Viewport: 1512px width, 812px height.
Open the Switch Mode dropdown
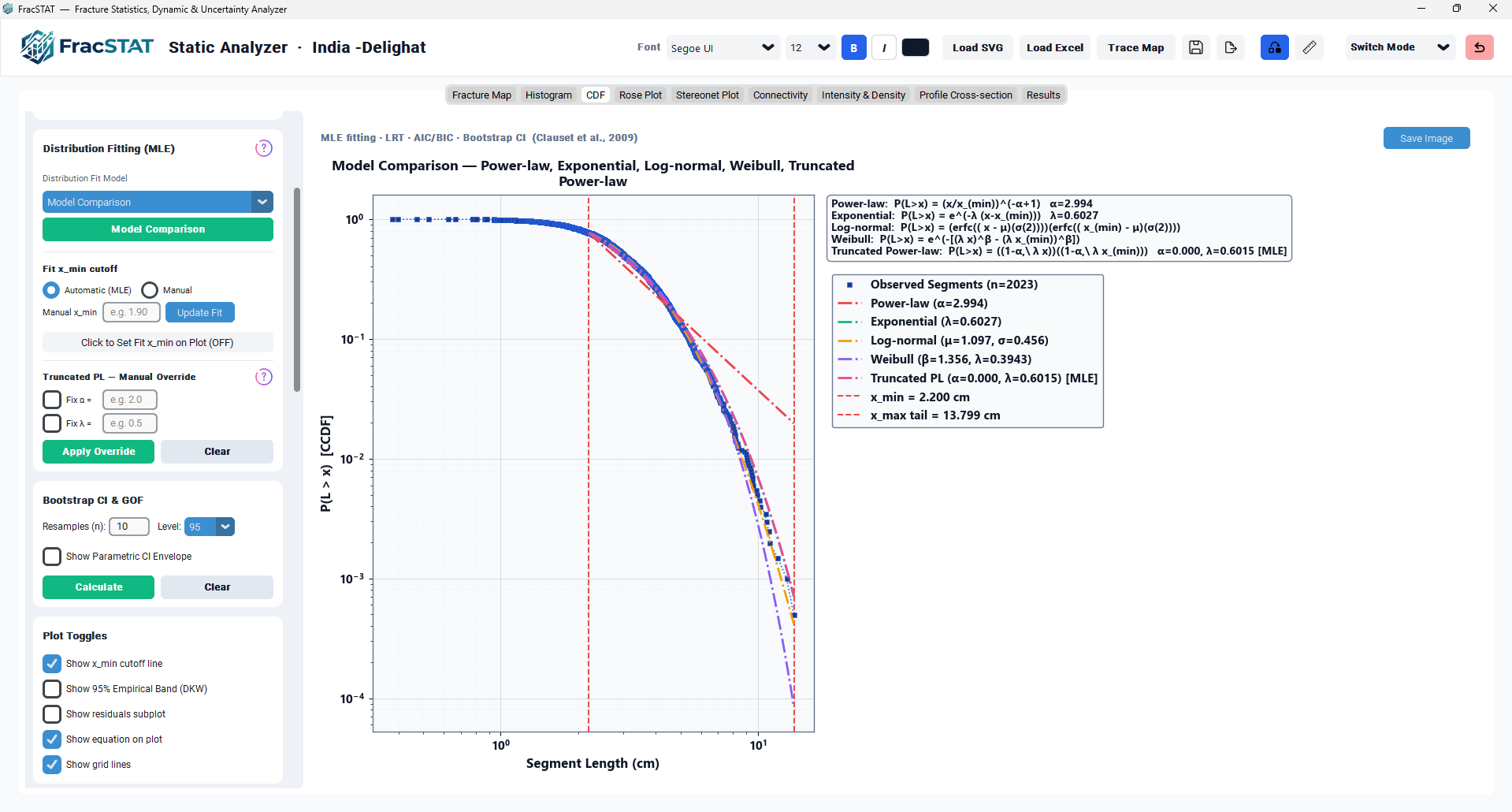pyautogui.click(x=1399, y=47)
